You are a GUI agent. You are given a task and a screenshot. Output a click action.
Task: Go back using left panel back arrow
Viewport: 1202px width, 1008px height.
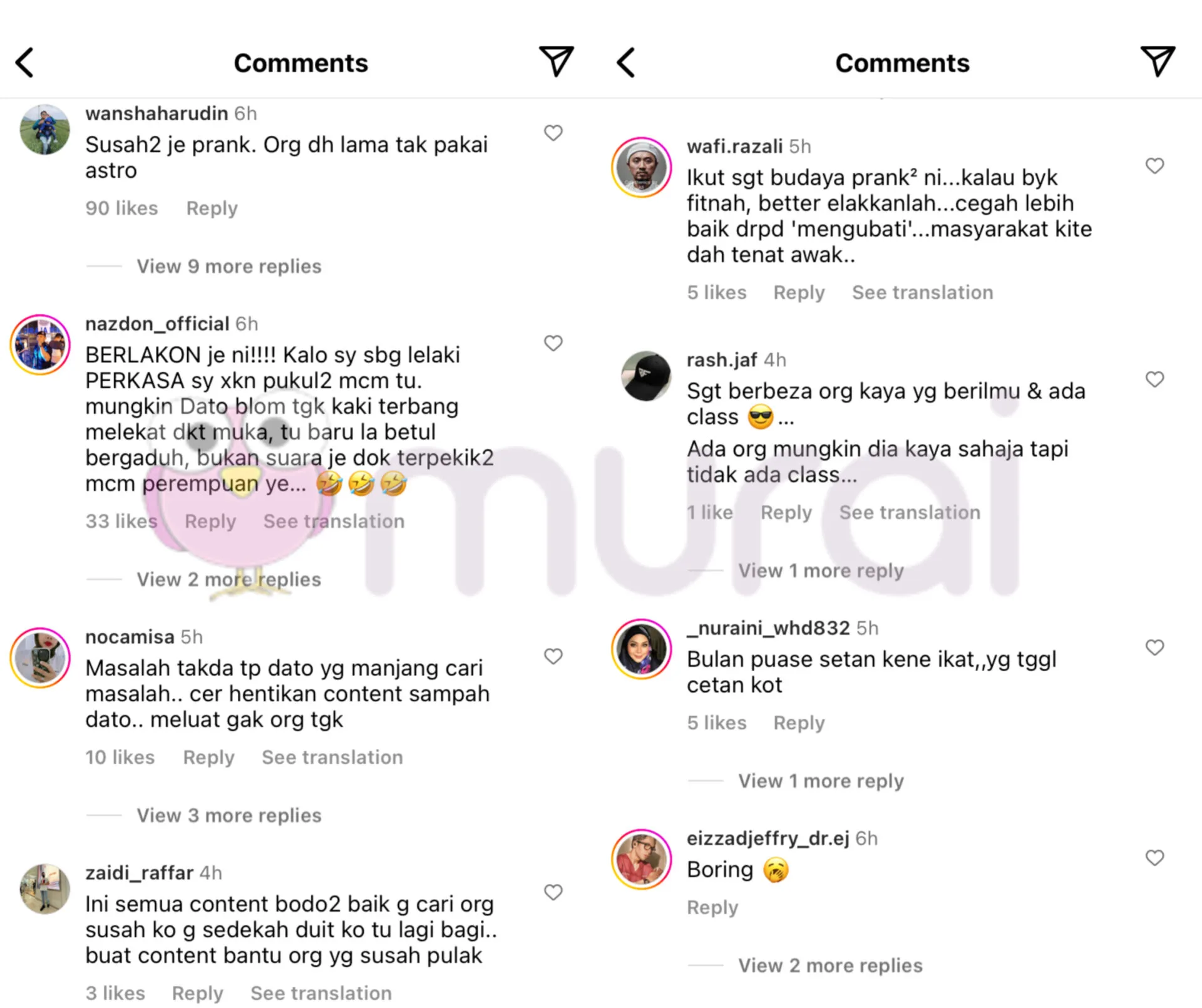(24, 63)
